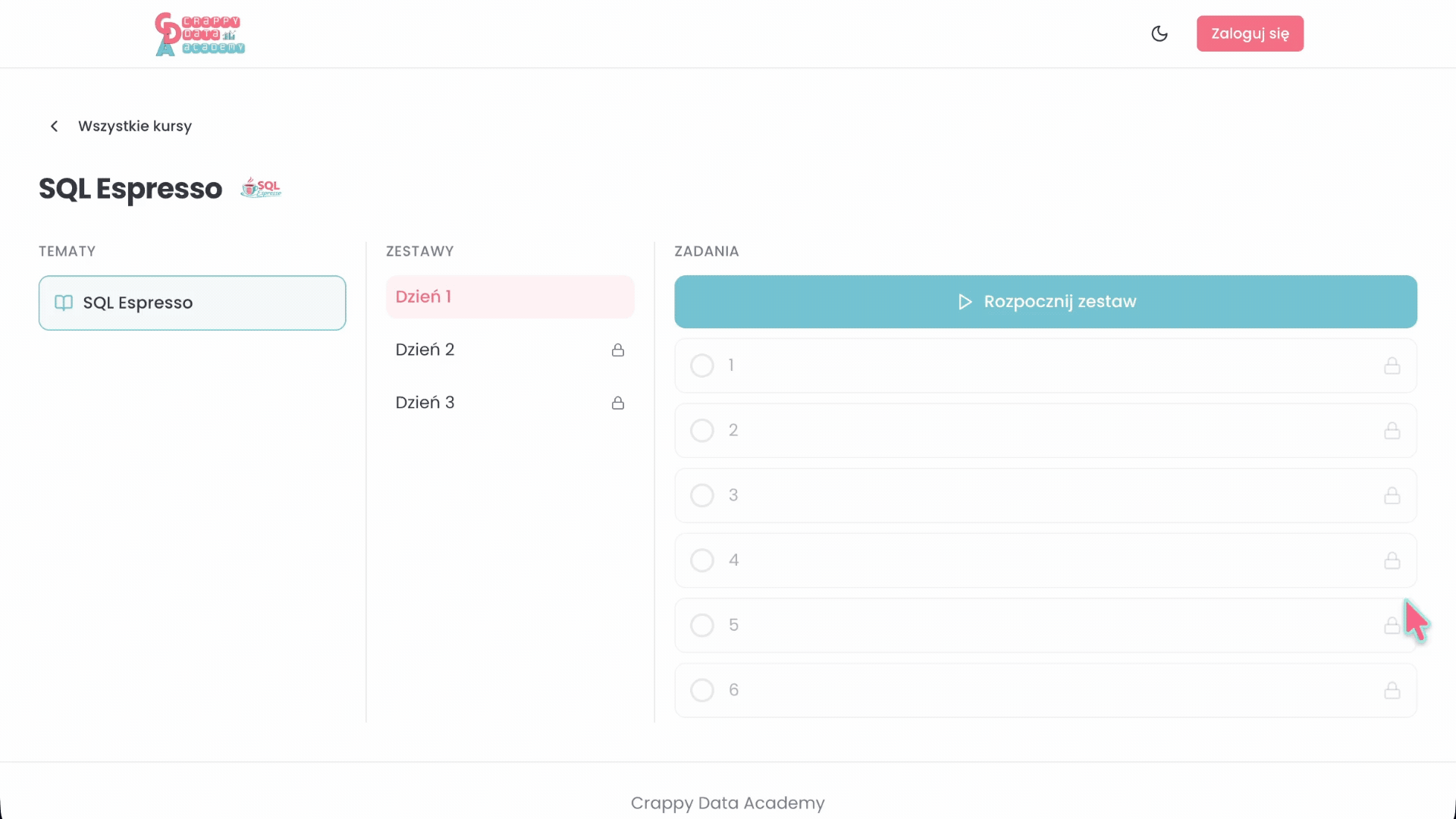Select SQL Espresso topic item
1456x819 pixels.
pos(193,303)
